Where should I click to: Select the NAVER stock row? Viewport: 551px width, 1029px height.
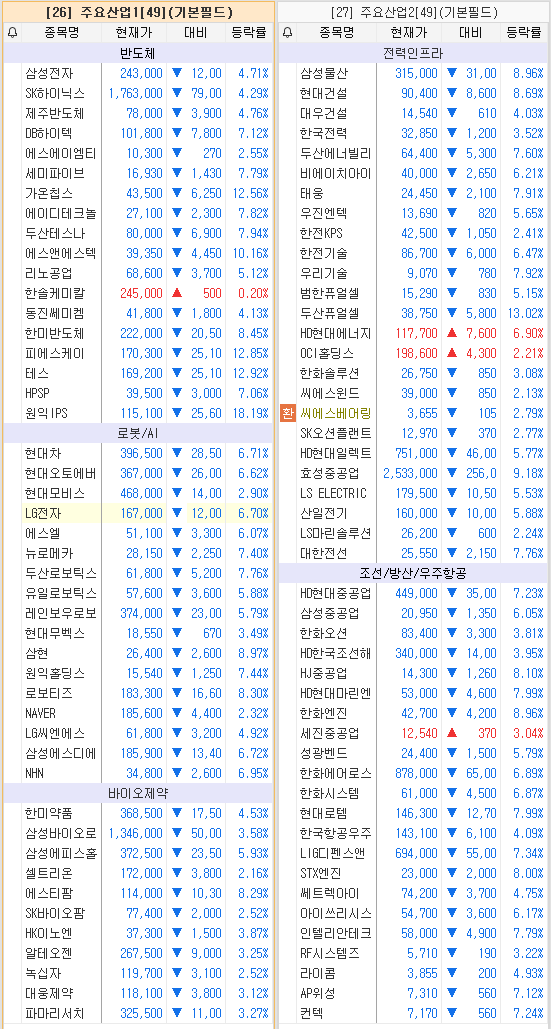click(x=138, y=713)
